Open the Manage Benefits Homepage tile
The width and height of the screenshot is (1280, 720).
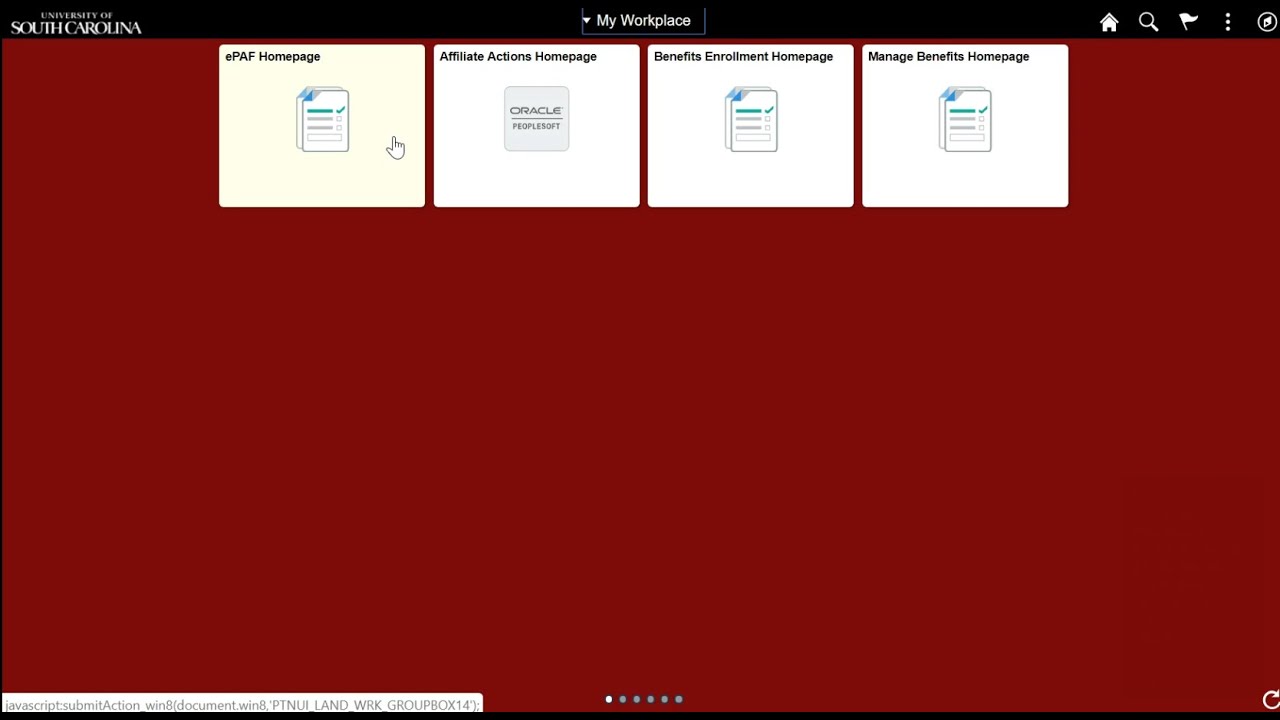965,126
